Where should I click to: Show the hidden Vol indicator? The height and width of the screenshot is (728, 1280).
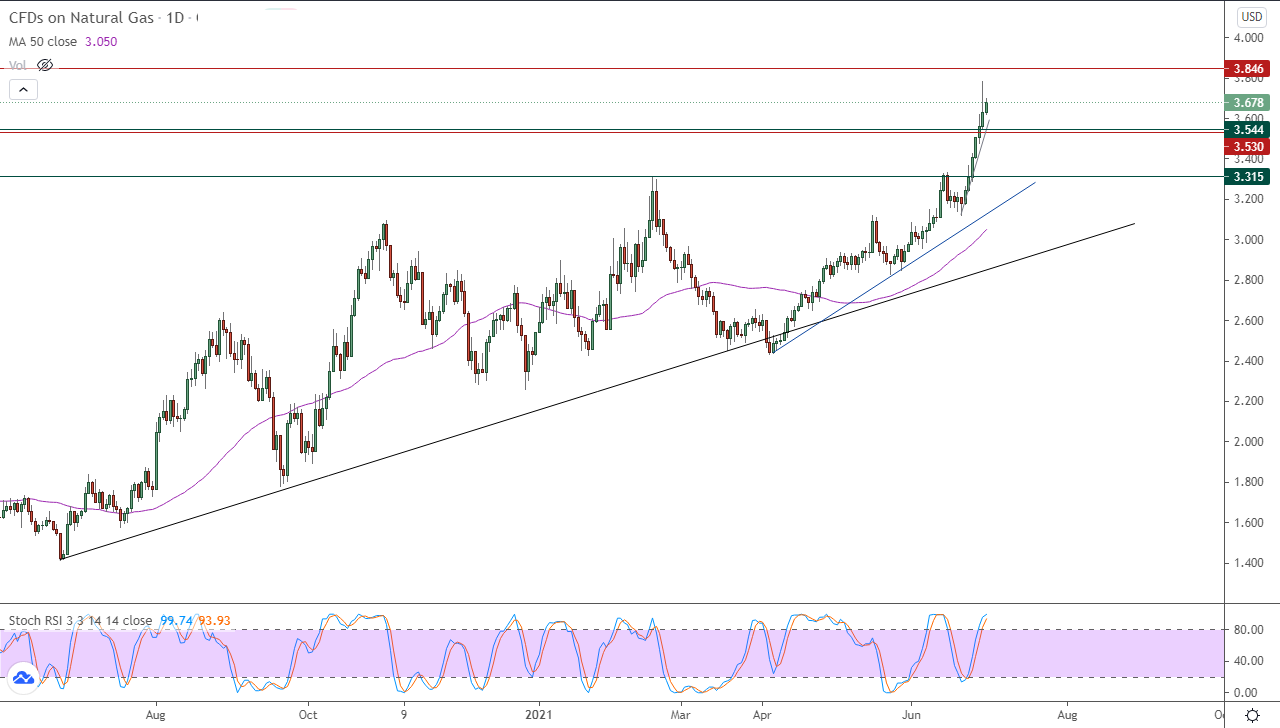(x=45, y=65)
